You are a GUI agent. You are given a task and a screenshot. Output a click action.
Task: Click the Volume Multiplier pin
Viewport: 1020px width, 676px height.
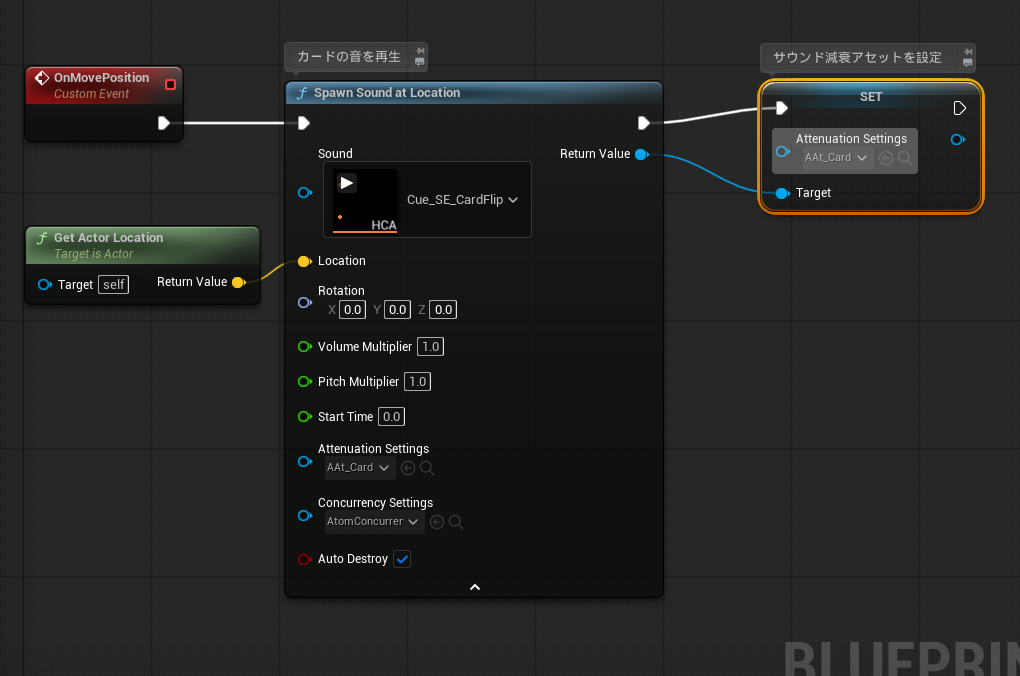pos(305,347)
